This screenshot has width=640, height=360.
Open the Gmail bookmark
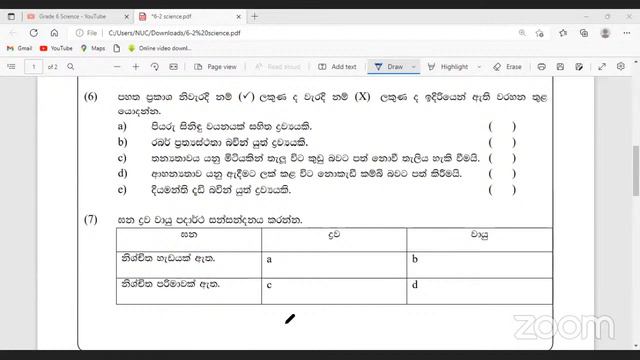(20, 48)
